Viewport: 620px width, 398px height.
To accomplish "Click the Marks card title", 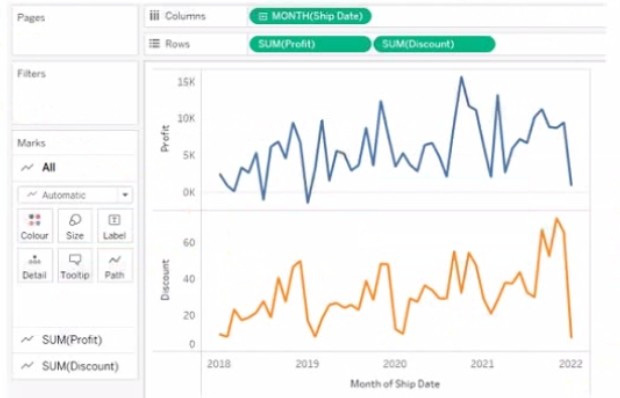I will point(31,143).
